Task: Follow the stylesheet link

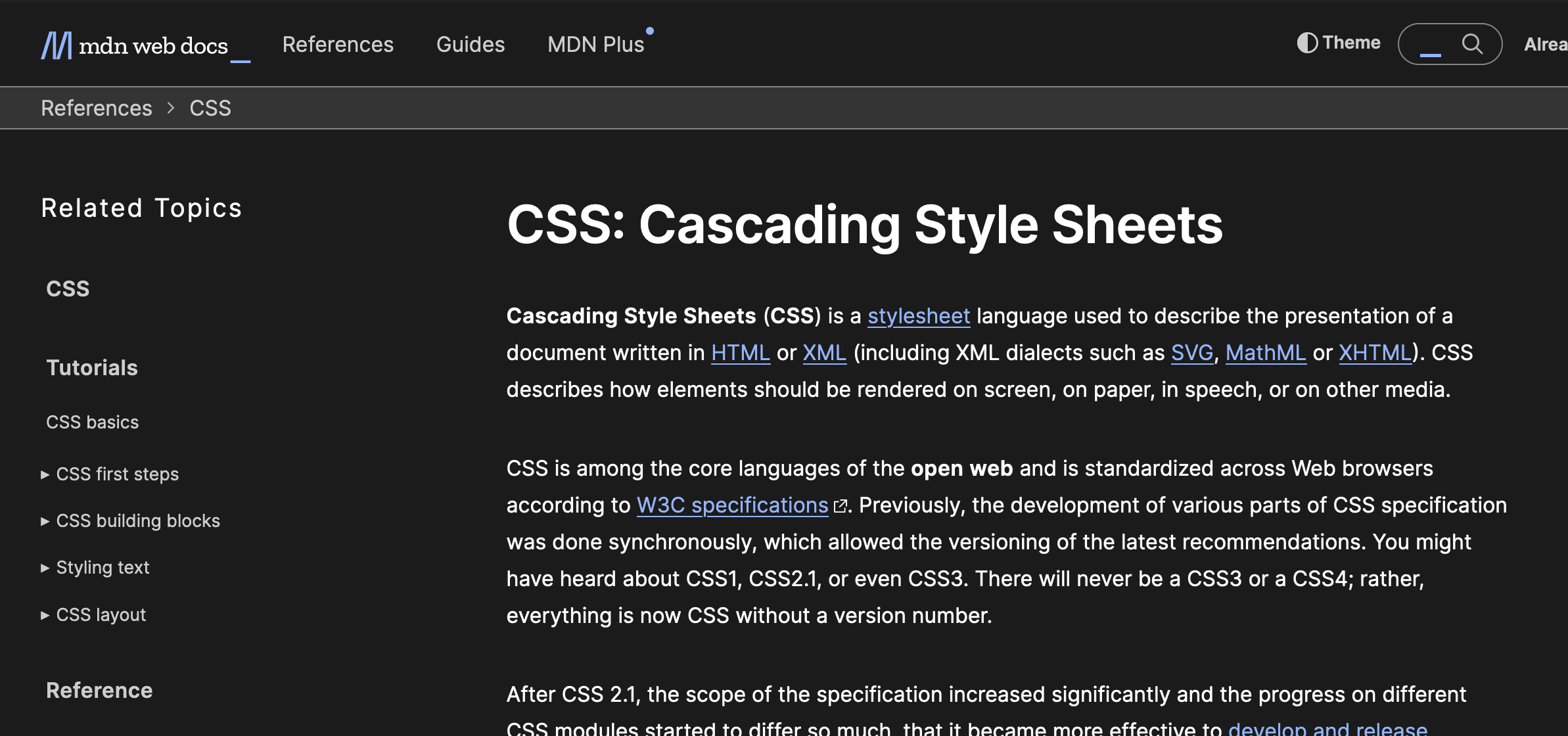Action: pyautogui.click(x=919, y=316)
